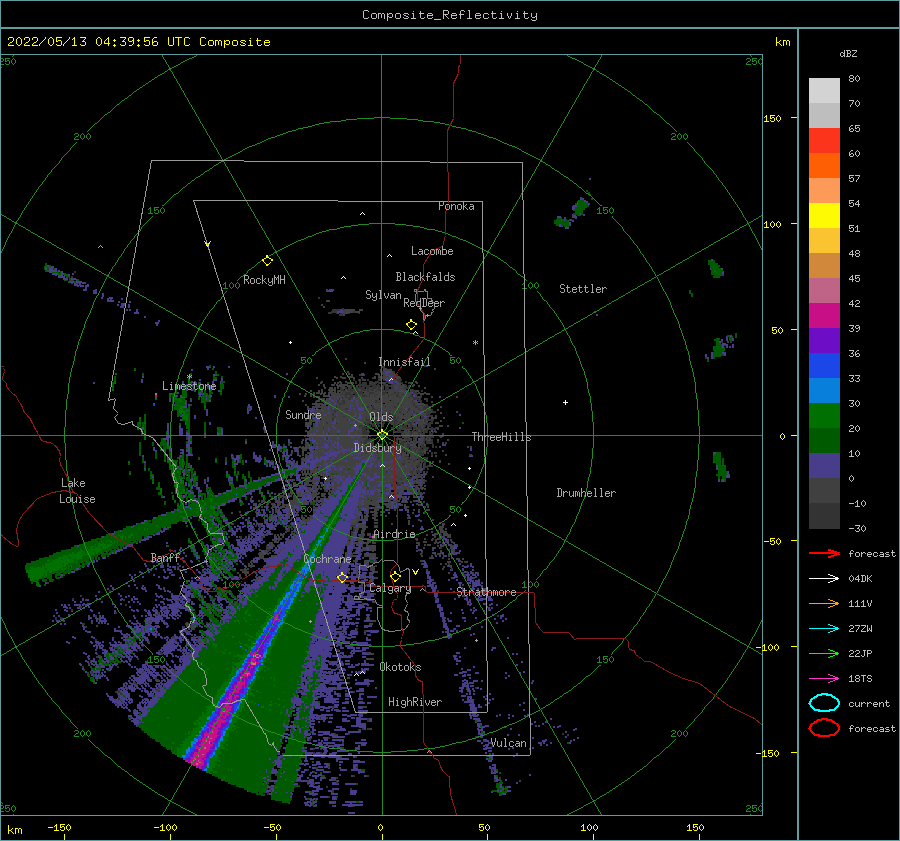Viewport: 900px width, 841px height.
Task: Select the ThreeHills label
Action: (x=501, y=437)
